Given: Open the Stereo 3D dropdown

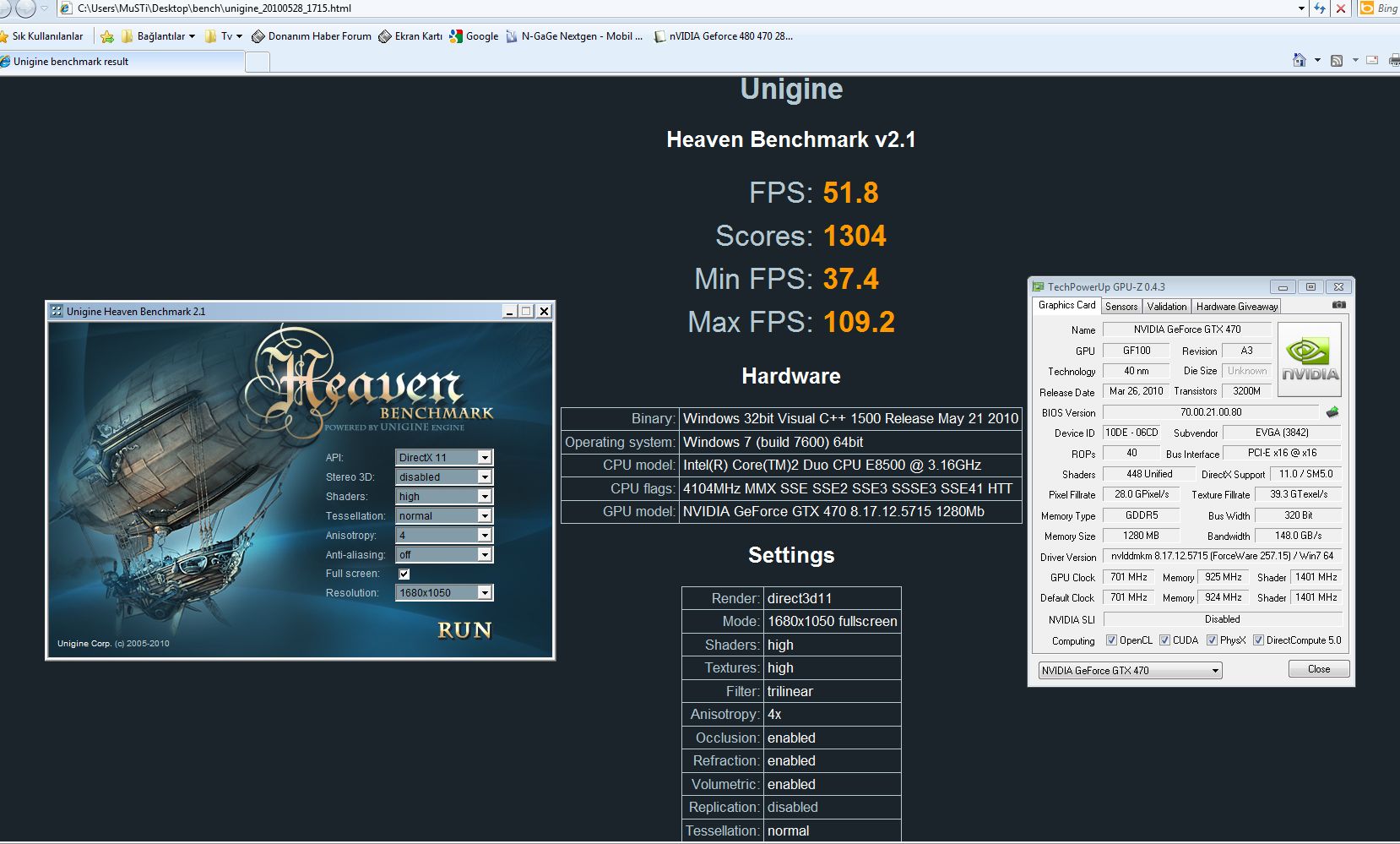Looking at the screenshot, I should pyautogui.click(x=444, y=476).
